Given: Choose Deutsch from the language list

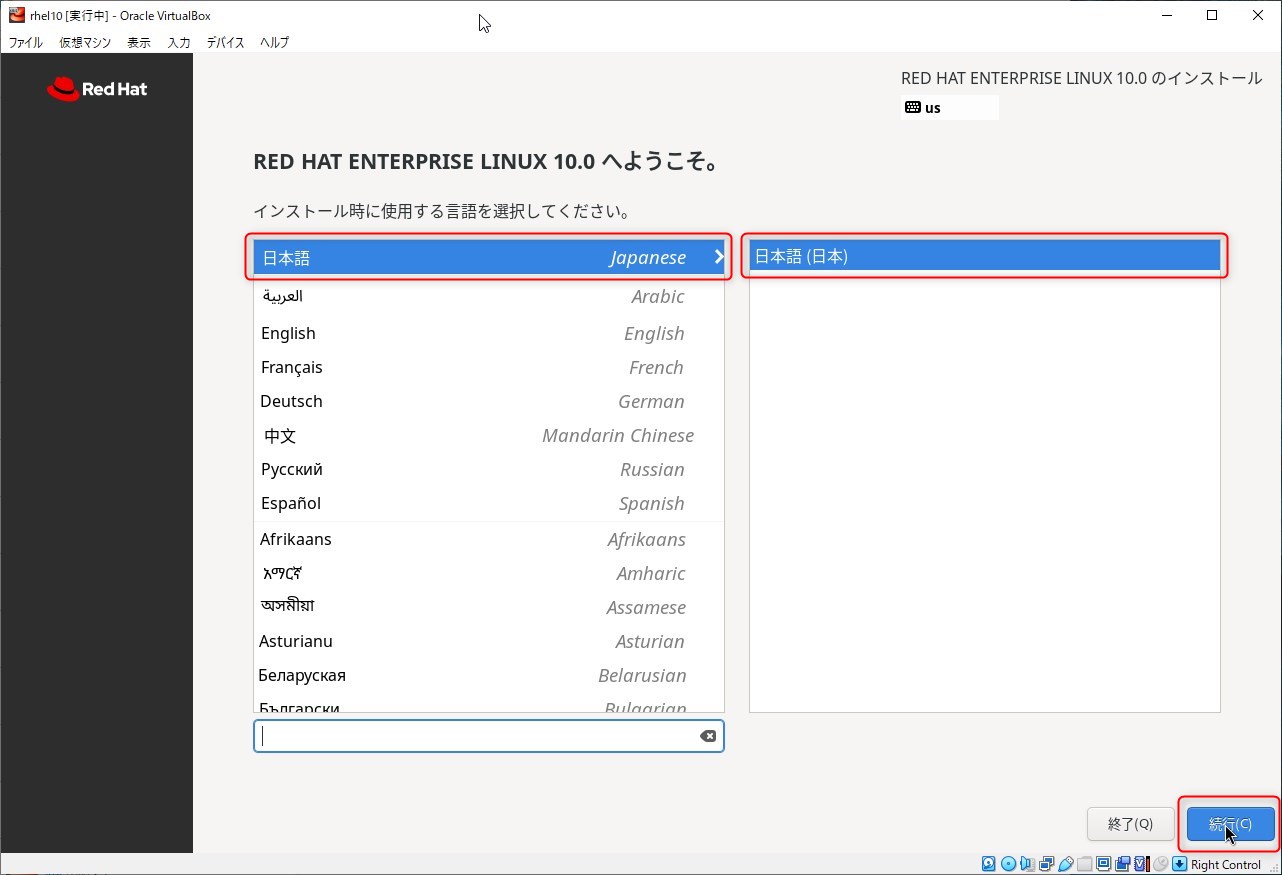Looking at the screenshot, I should tap(291, 401).
